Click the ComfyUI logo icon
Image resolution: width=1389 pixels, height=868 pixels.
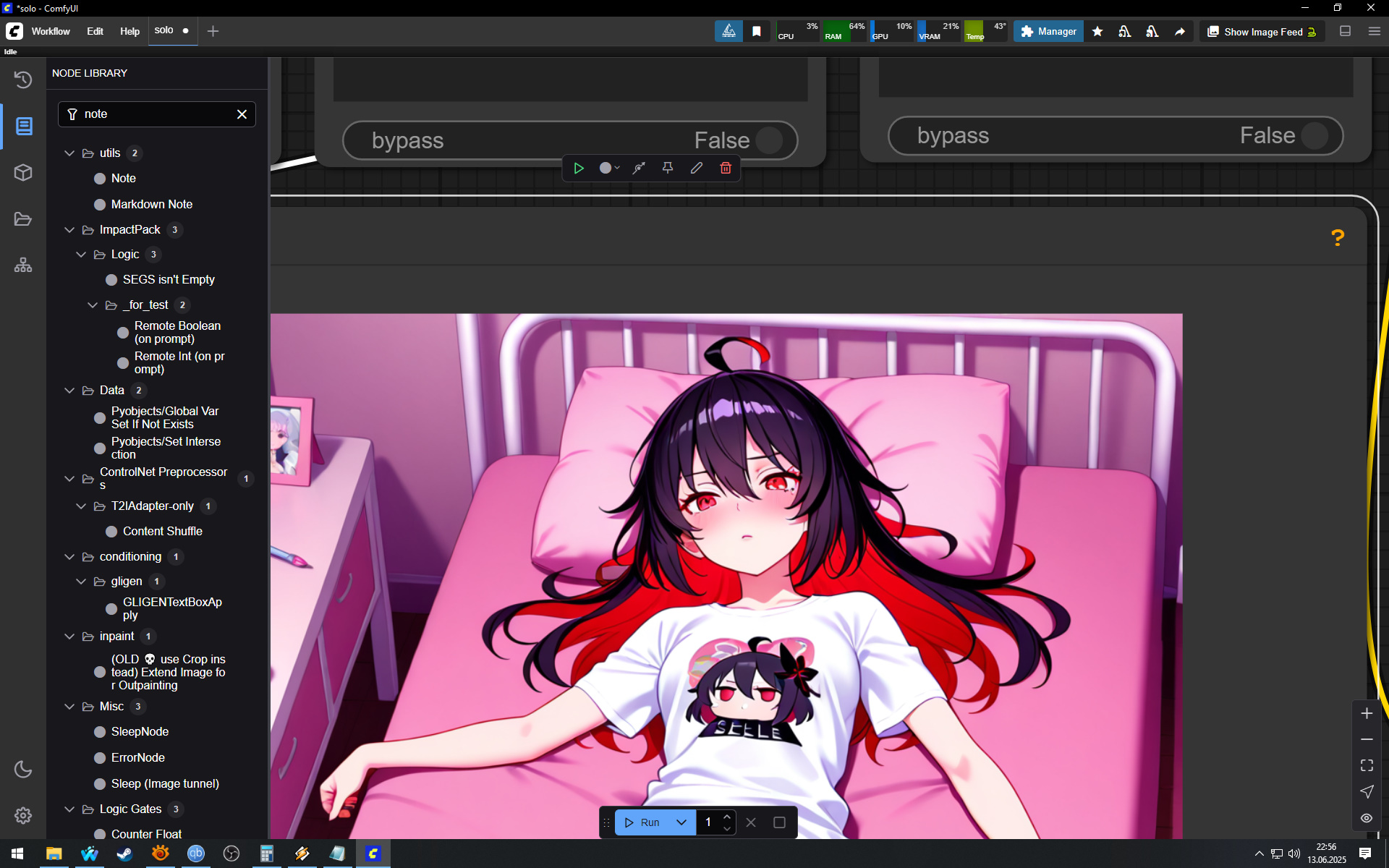(x=14, y=31)
